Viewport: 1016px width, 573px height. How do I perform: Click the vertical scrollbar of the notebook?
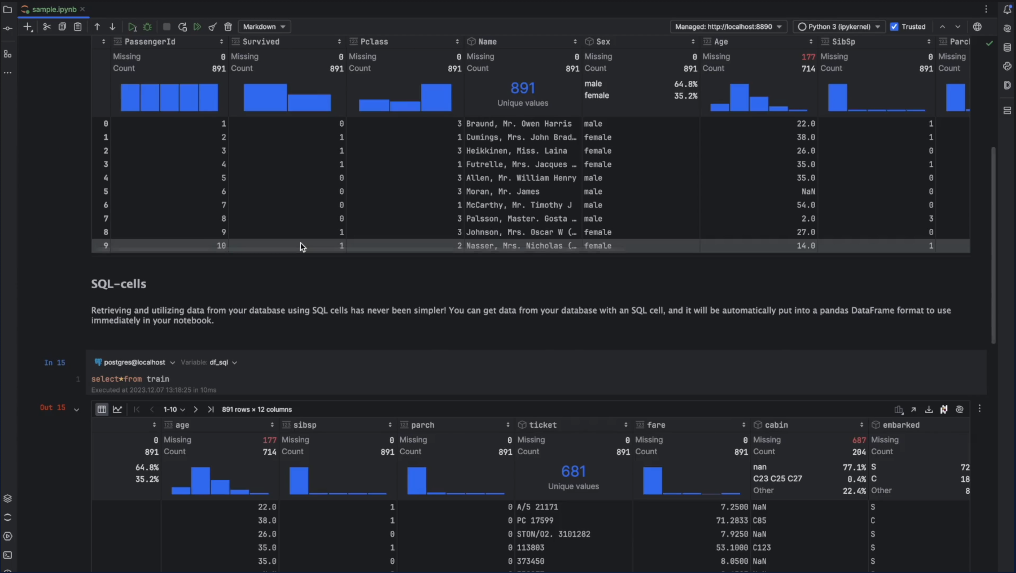993,245
